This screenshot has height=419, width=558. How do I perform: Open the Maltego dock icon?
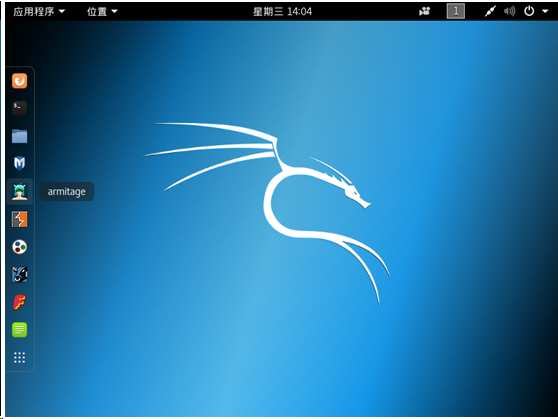coord(20,274)
